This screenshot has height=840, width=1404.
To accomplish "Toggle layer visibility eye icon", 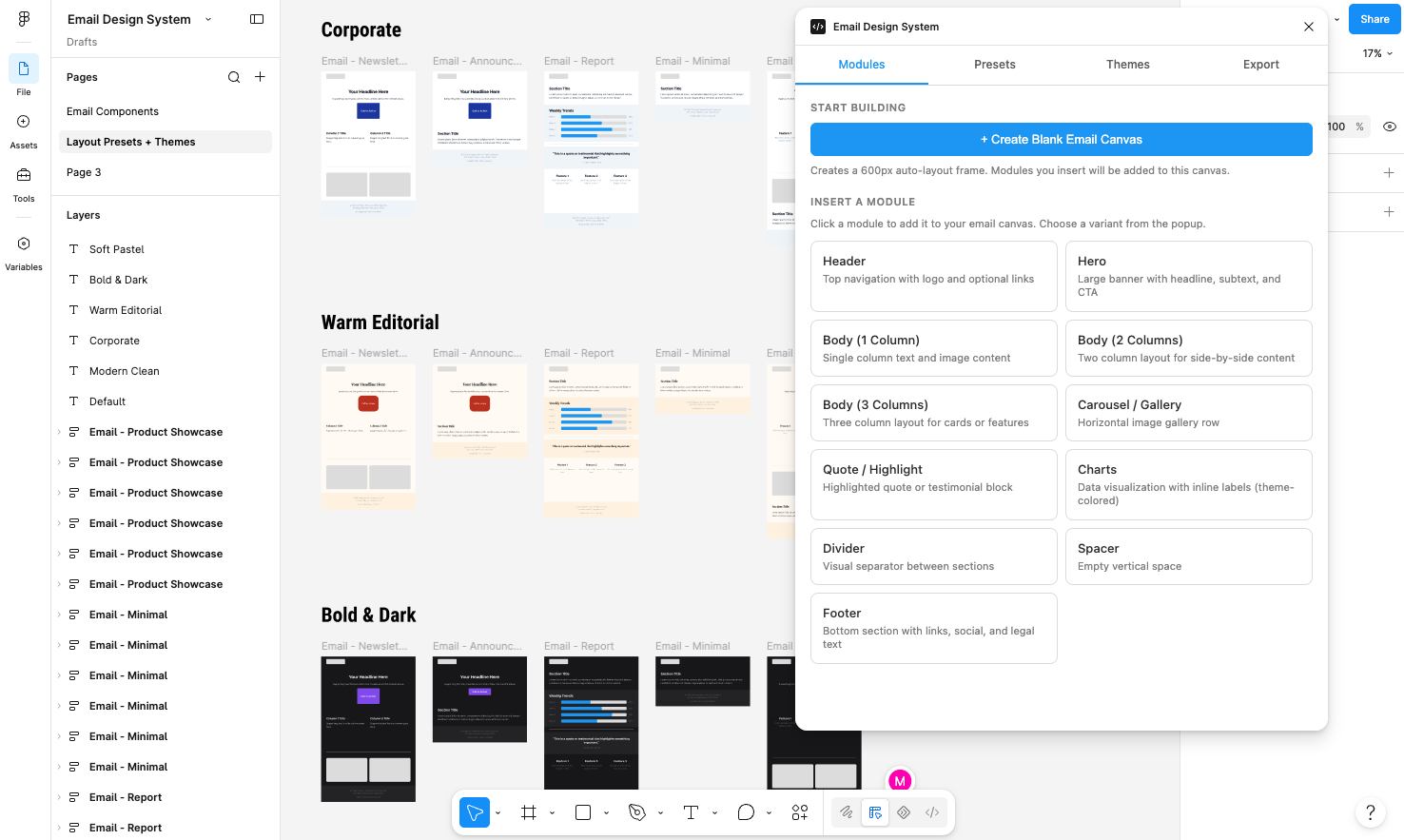I will tap(1390, 127).
